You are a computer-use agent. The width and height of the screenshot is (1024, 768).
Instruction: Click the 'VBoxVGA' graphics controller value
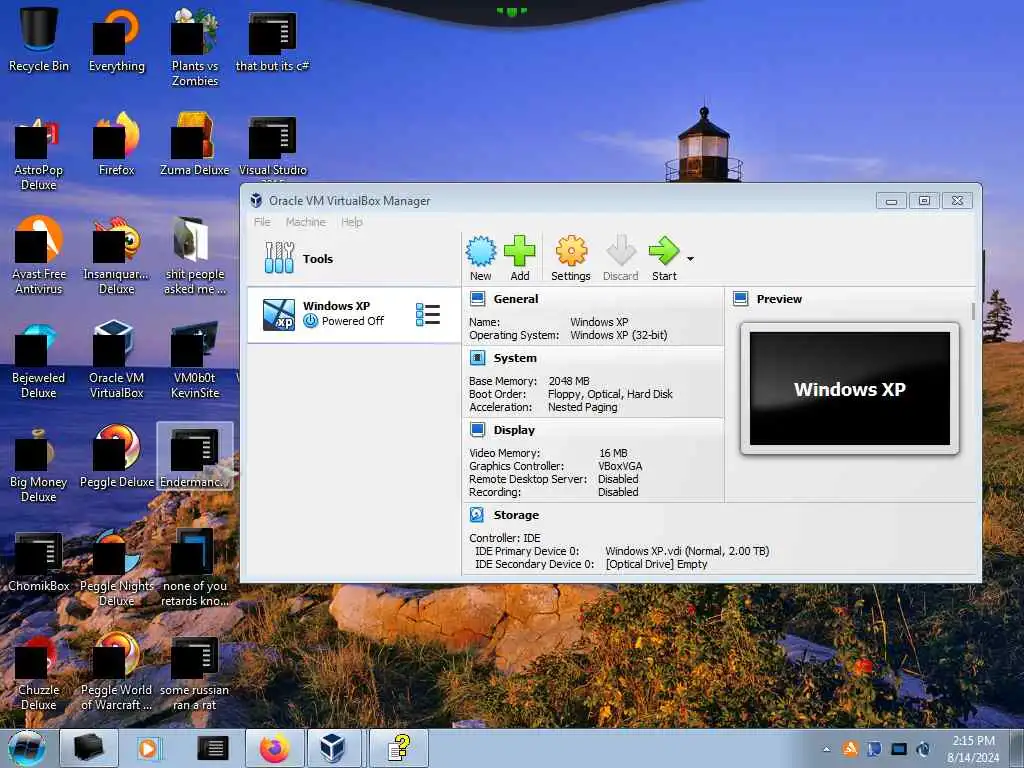pyautogui.click(x=620, y=466)
